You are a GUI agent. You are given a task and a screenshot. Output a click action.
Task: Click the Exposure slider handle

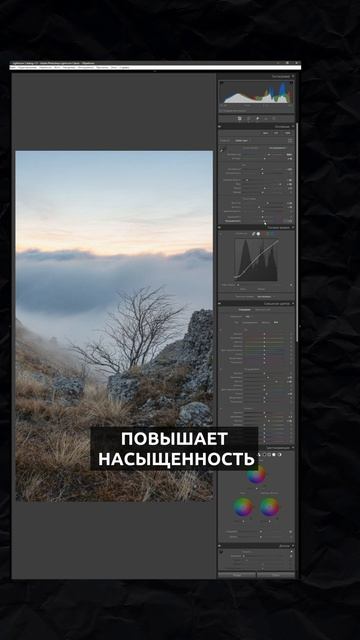[262, 169]
